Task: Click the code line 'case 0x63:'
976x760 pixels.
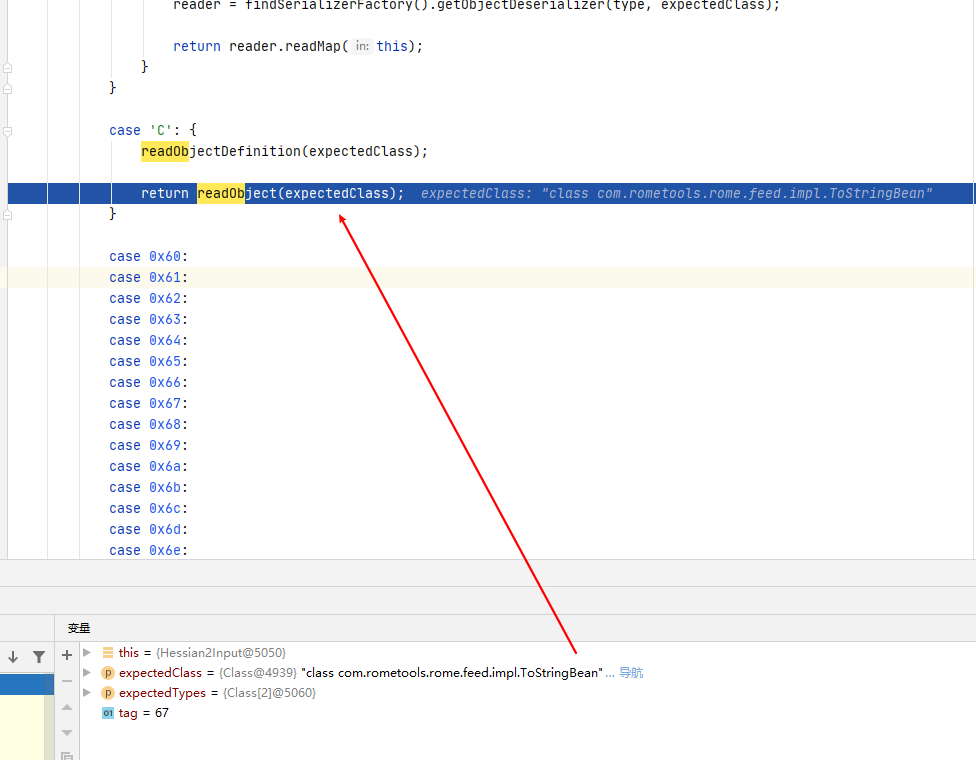Action: click(148, 319)
